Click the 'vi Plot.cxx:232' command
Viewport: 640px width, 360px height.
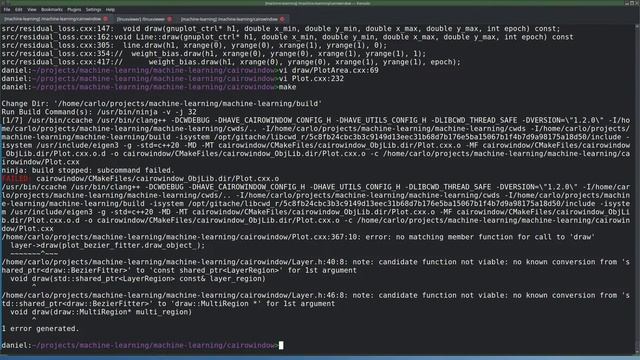(311, 78)
